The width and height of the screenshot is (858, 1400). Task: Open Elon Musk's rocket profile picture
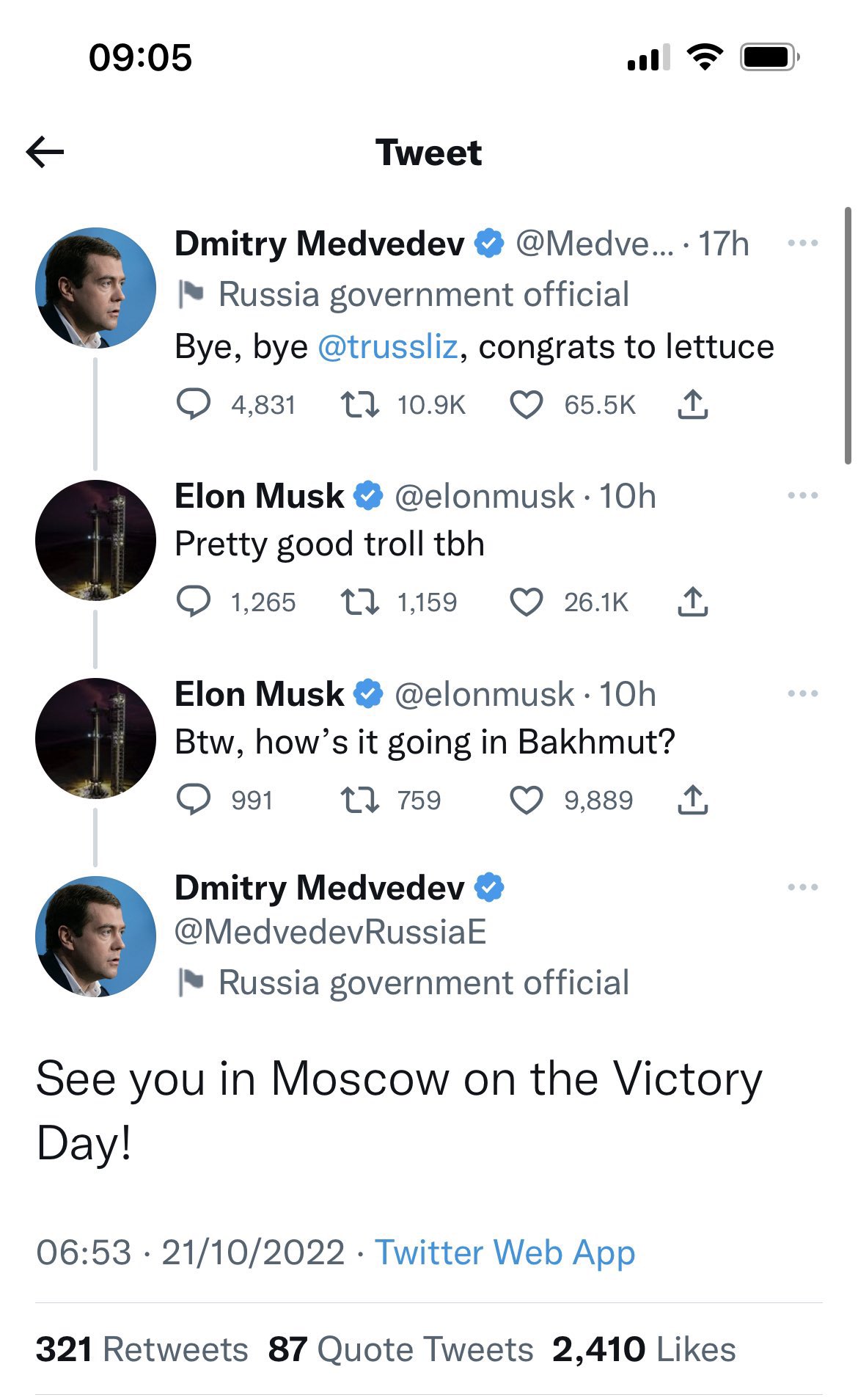pos(95,540)
